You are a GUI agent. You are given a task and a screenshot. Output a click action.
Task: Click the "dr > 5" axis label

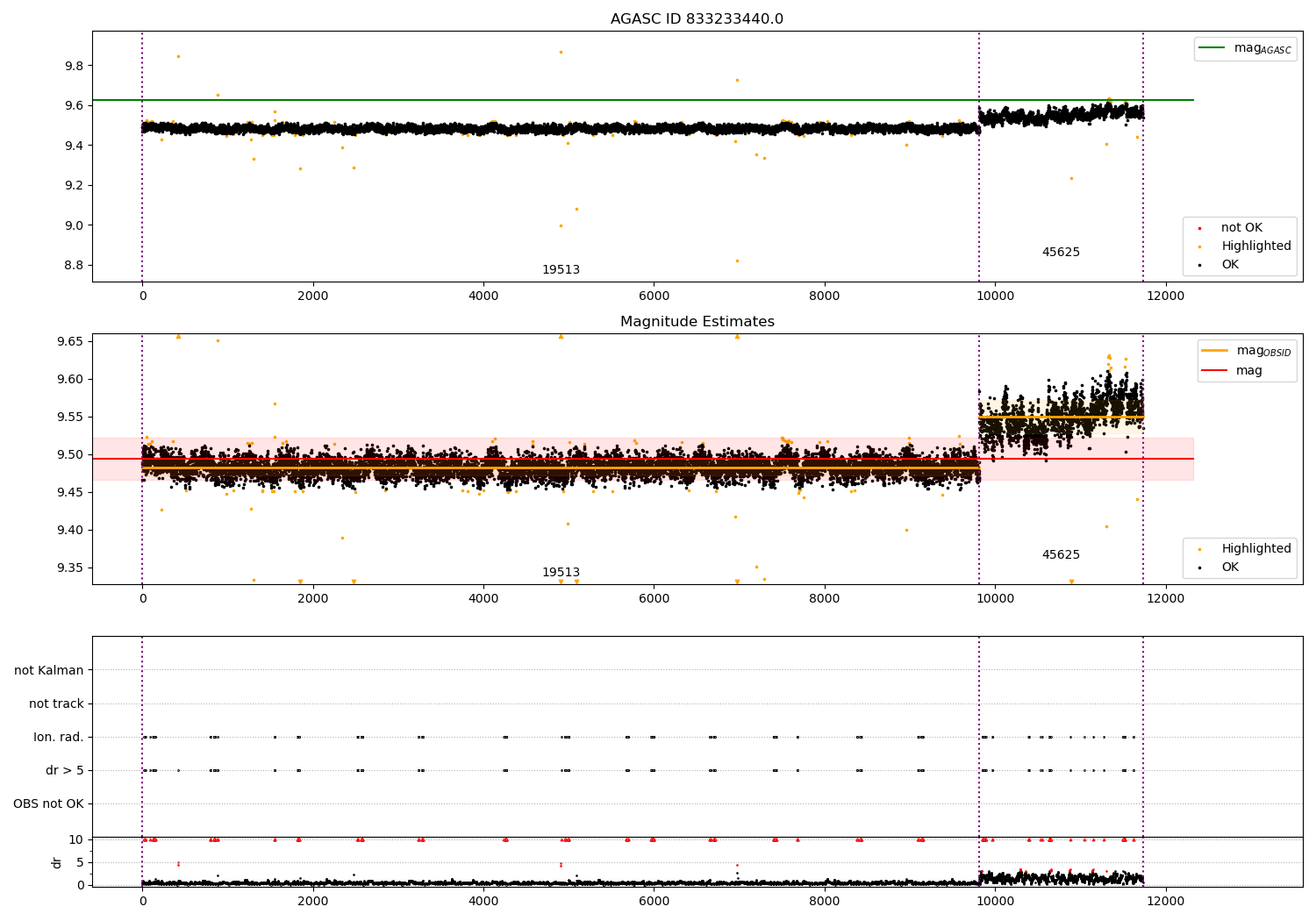point(65,771)
